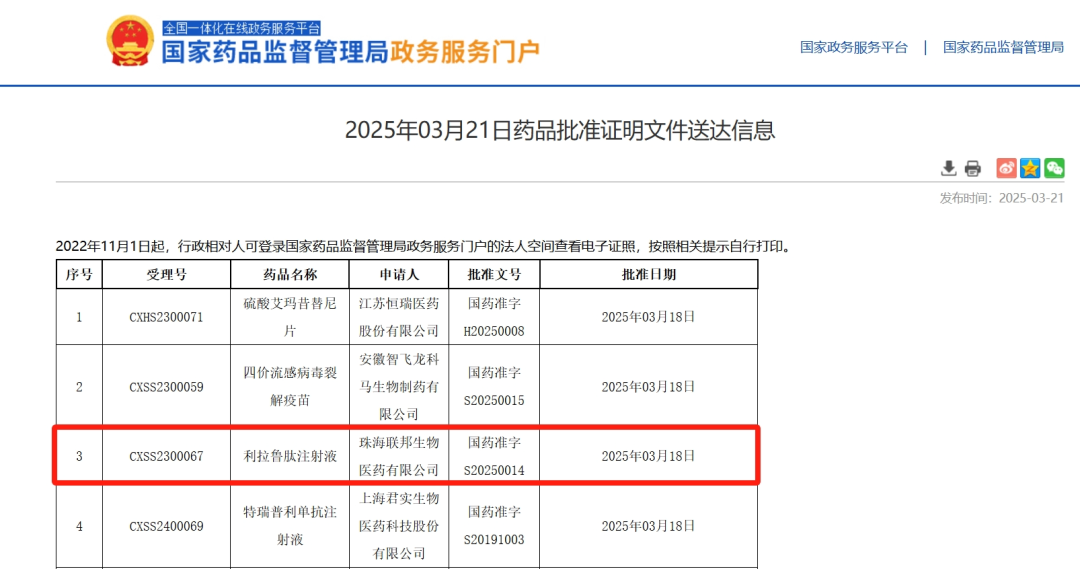Click the notice paragraph beginning 2022年11月1日起
The image size is (1080, 569).
tap(425, 247)
